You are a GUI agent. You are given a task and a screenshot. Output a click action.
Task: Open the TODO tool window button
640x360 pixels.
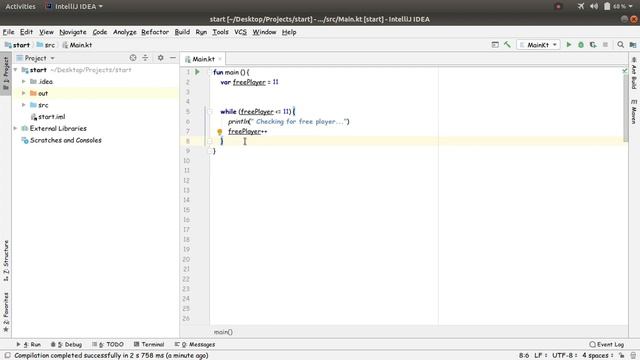[108, 344]
